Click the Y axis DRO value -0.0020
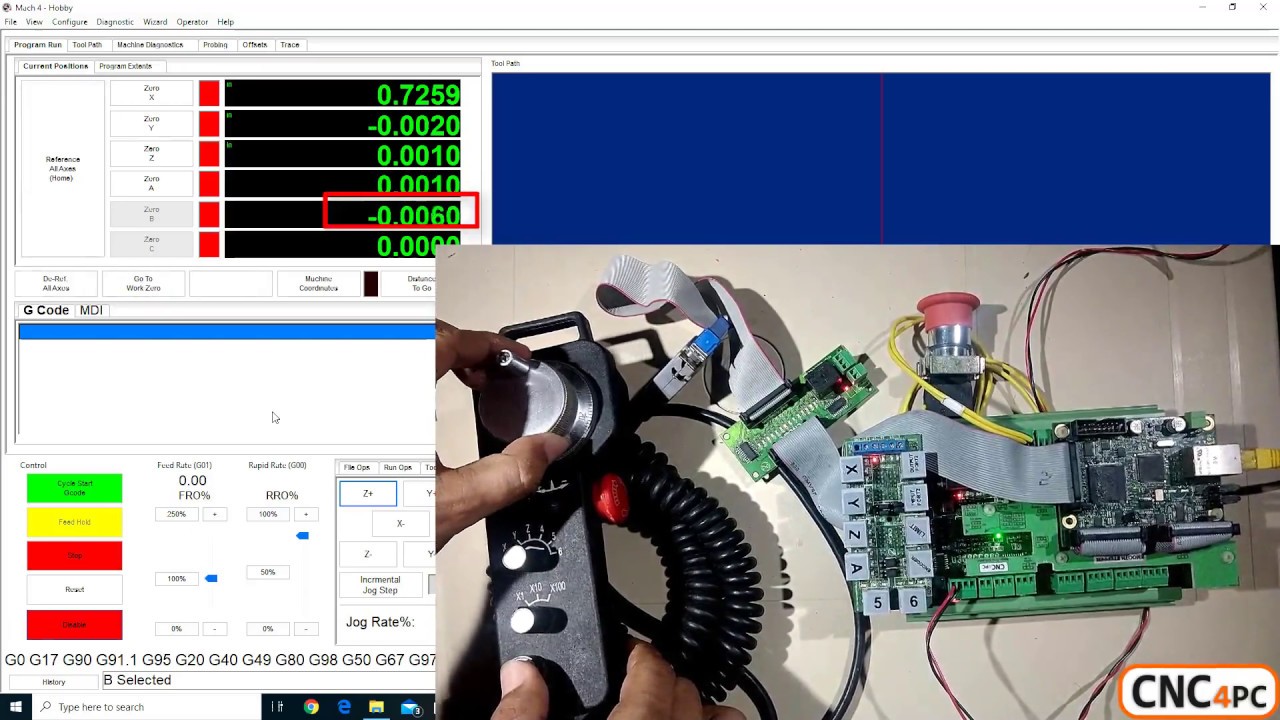Viewport: 1280px width, 720px height. (343, 124)
